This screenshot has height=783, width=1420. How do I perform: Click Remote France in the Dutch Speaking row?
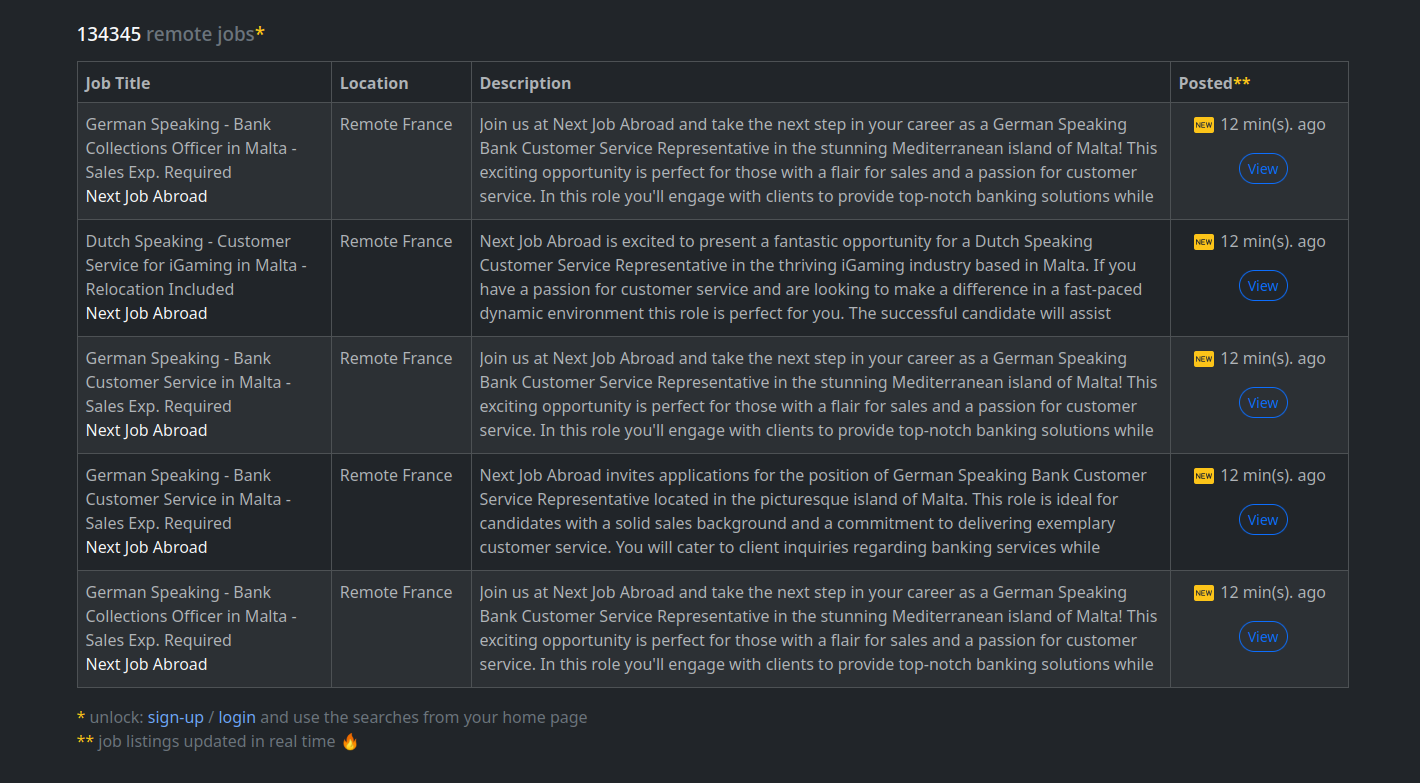[x=396, y=241]
